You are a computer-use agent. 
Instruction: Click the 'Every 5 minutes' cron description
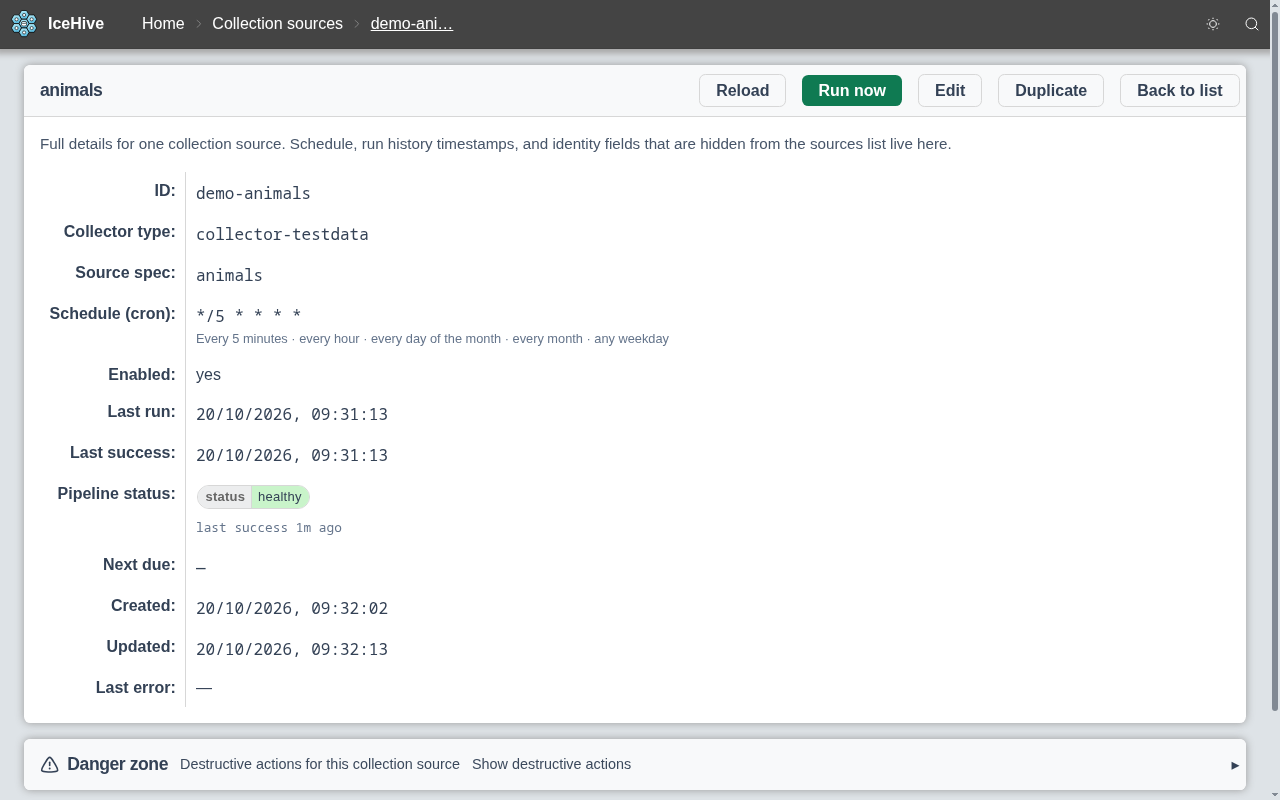[x=432, y=338]
